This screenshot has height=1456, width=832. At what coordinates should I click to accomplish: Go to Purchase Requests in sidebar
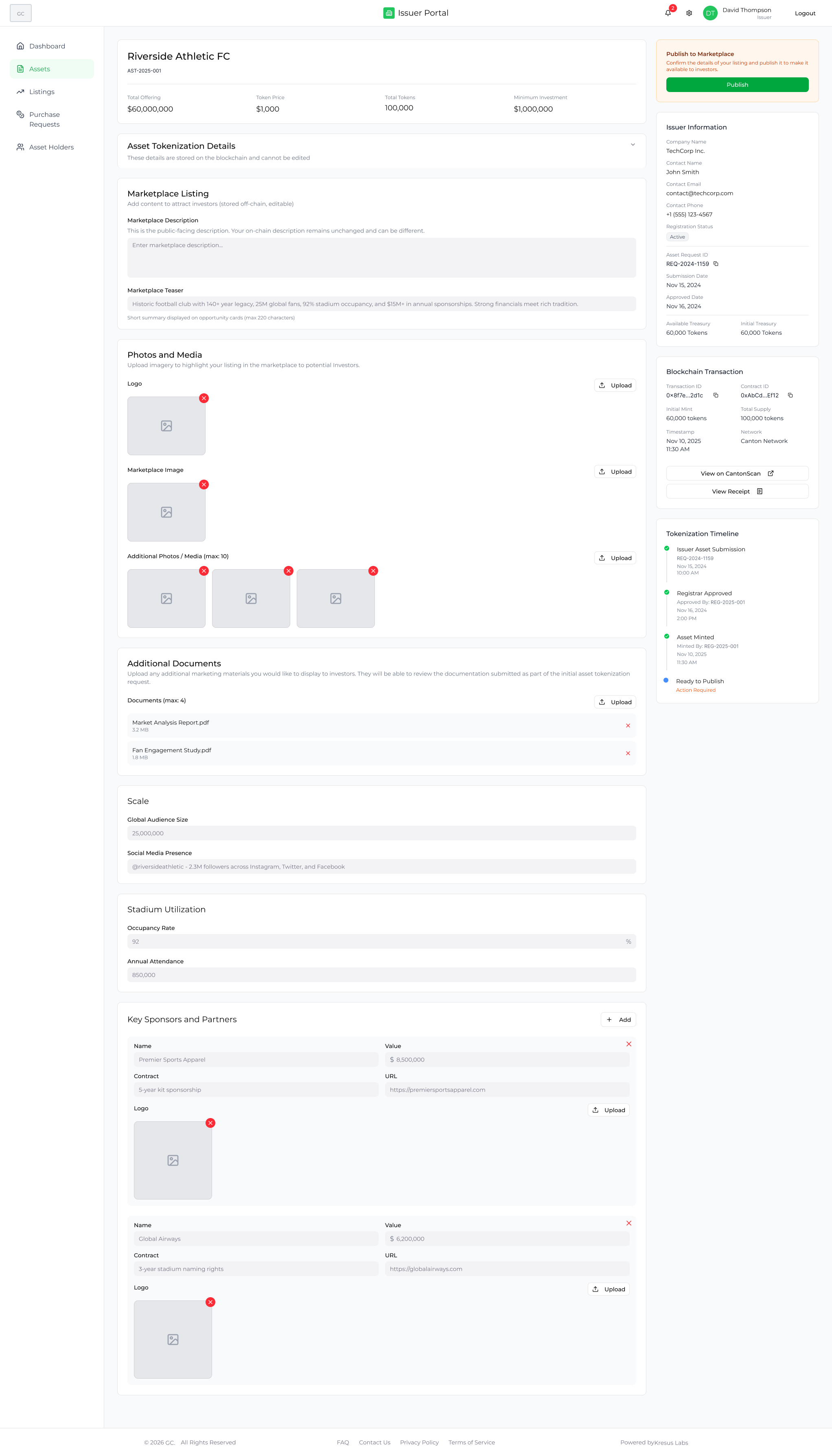pyautogui.click(x=45, y=119)
